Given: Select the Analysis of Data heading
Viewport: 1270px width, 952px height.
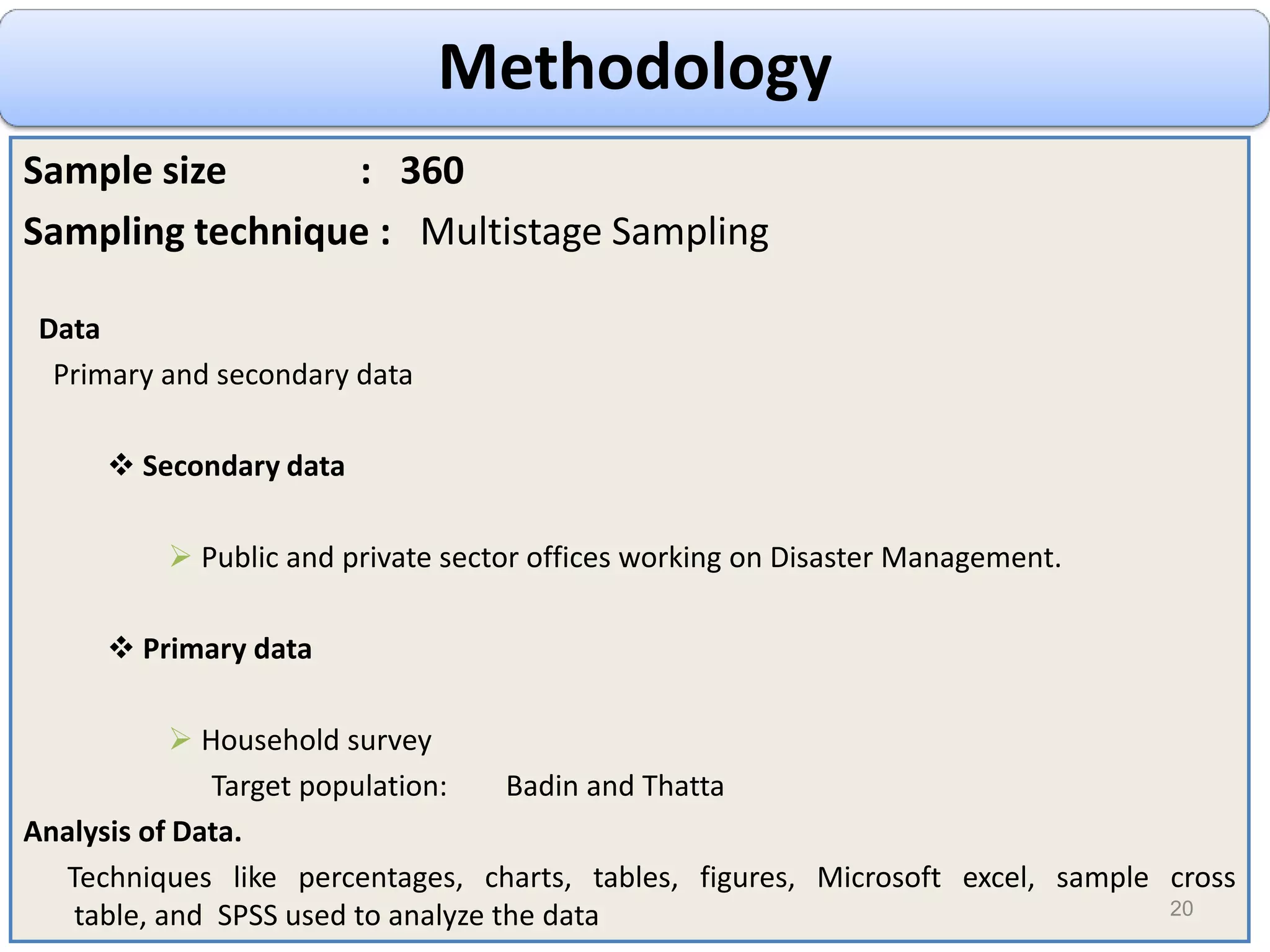Looking at the screenshot, I should 132,832.
